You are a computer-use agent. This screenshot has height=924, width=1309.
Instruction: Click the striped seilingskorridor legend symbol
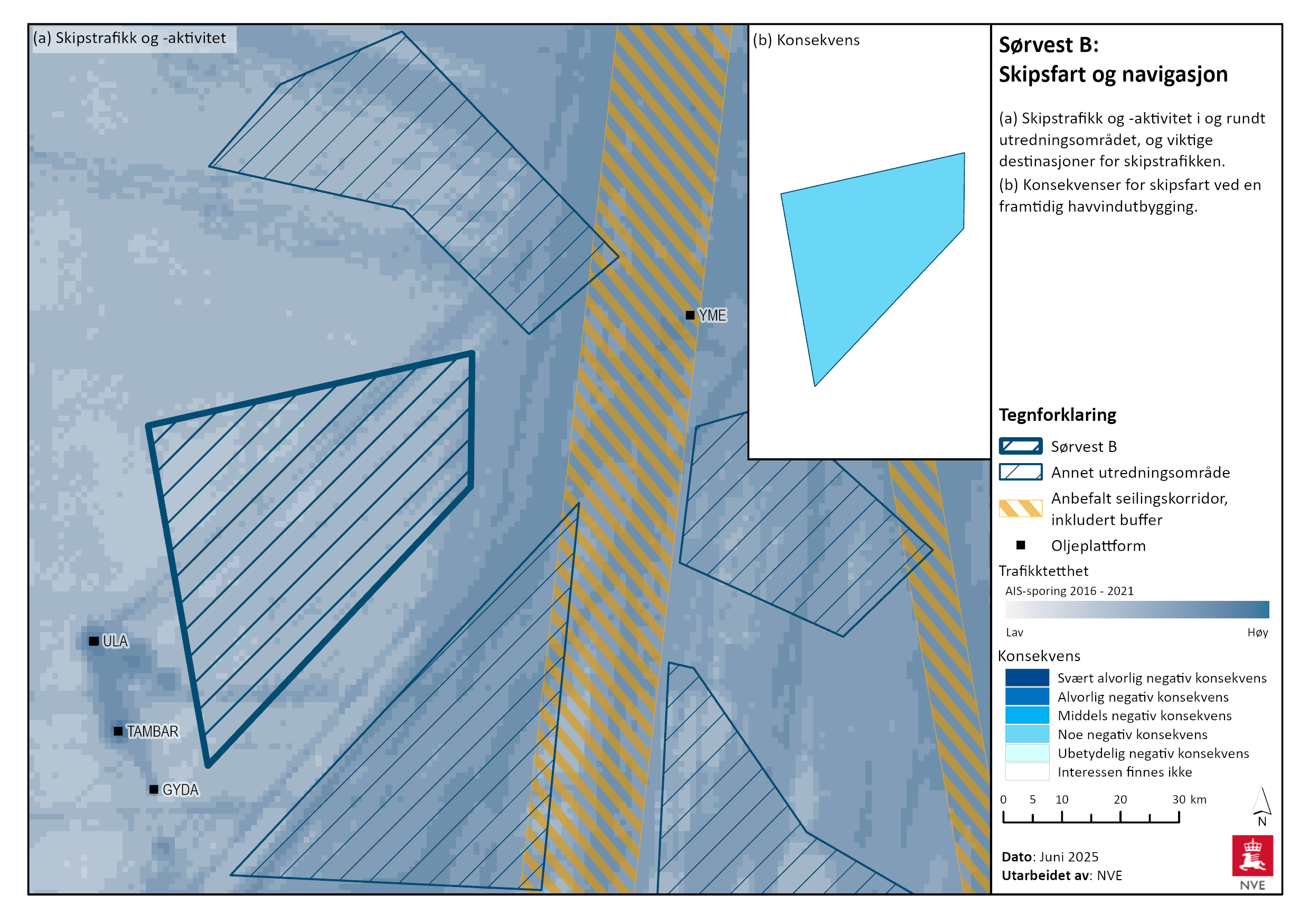point(1021,508)
